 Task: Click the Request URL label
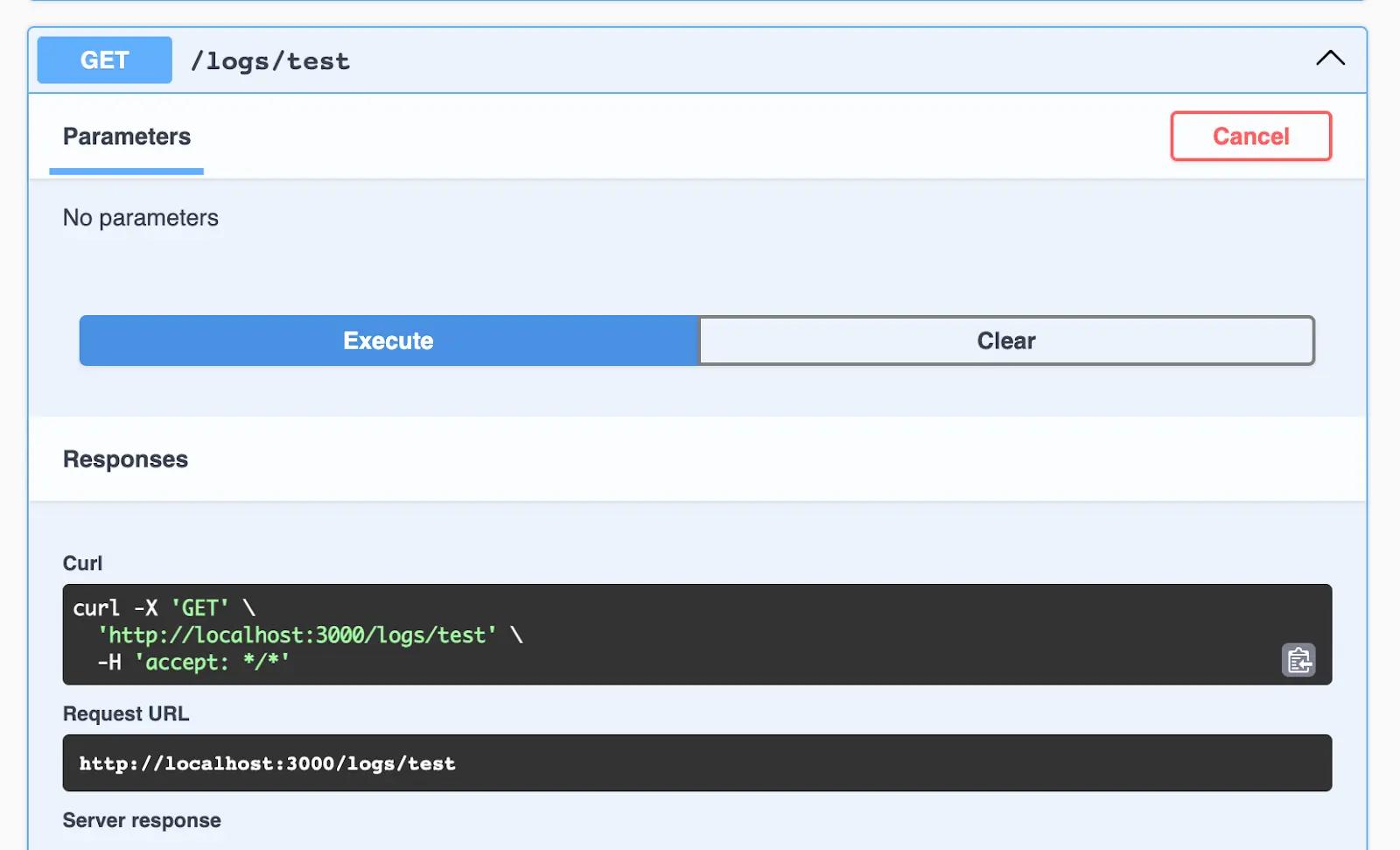coord(126,713)
